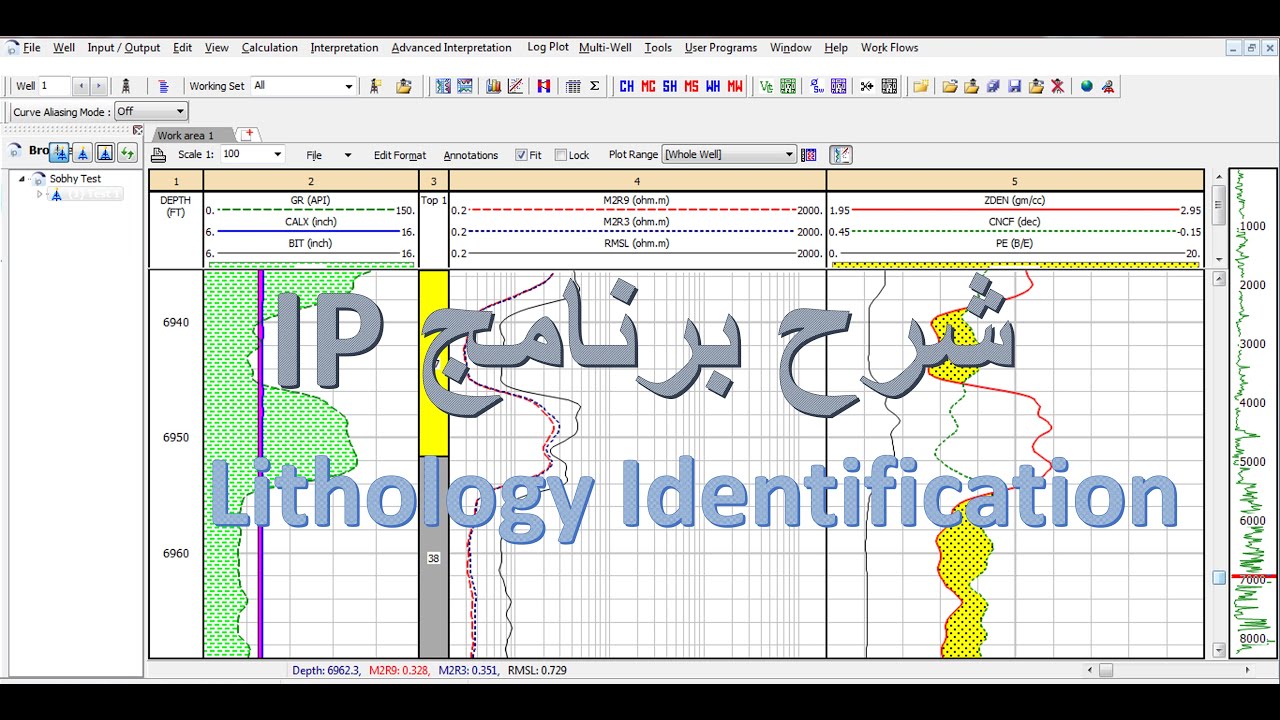
Task: Close the Browser side panel
Action: [137, 130]
